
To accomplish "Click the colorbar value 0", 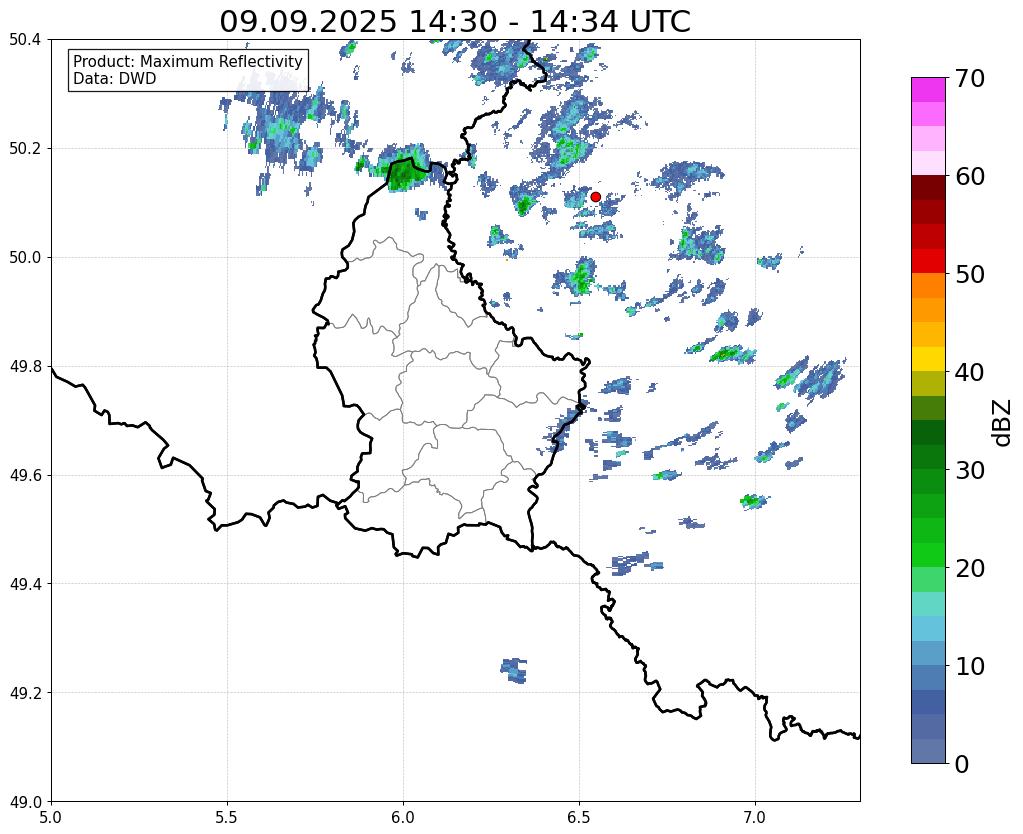I will pos(962,764).
